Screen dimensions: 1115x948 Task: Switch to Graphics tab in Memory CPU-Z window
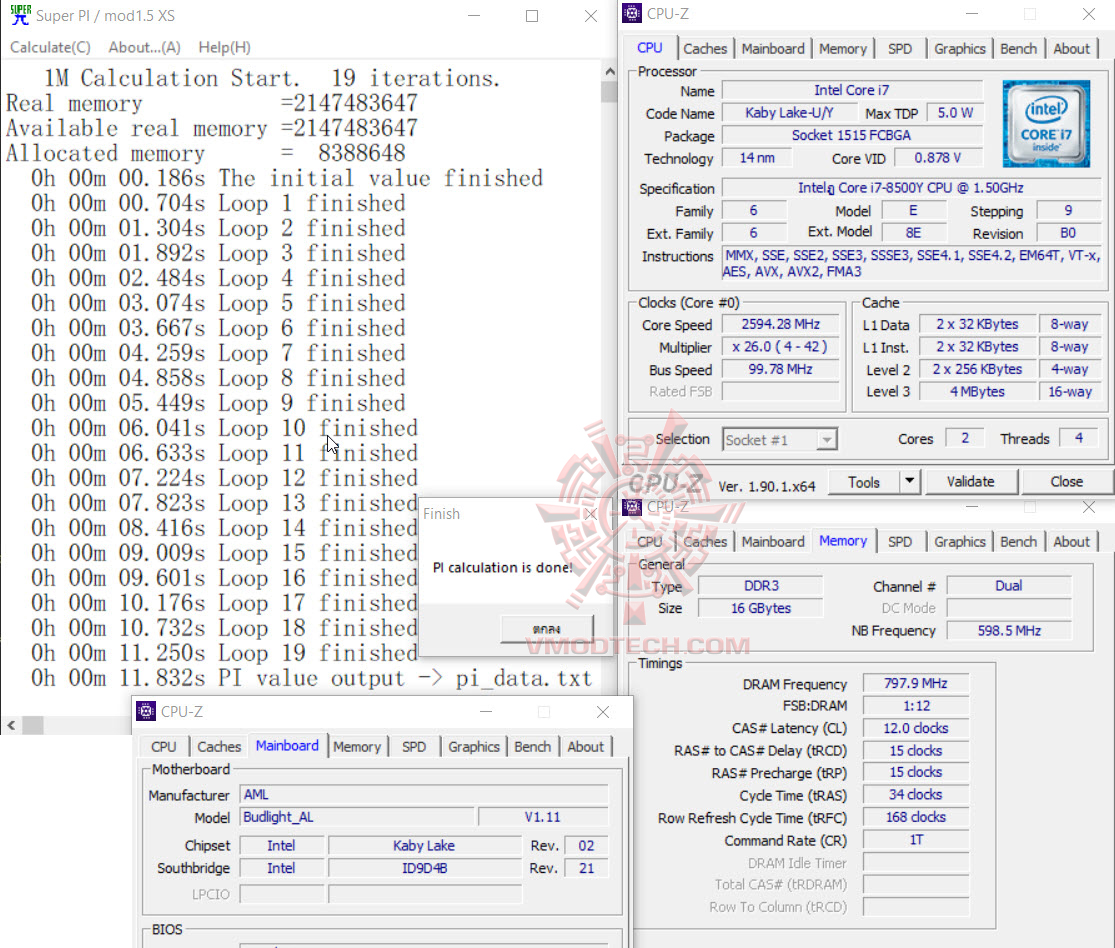pyautogui.click(x=959, y=542)
